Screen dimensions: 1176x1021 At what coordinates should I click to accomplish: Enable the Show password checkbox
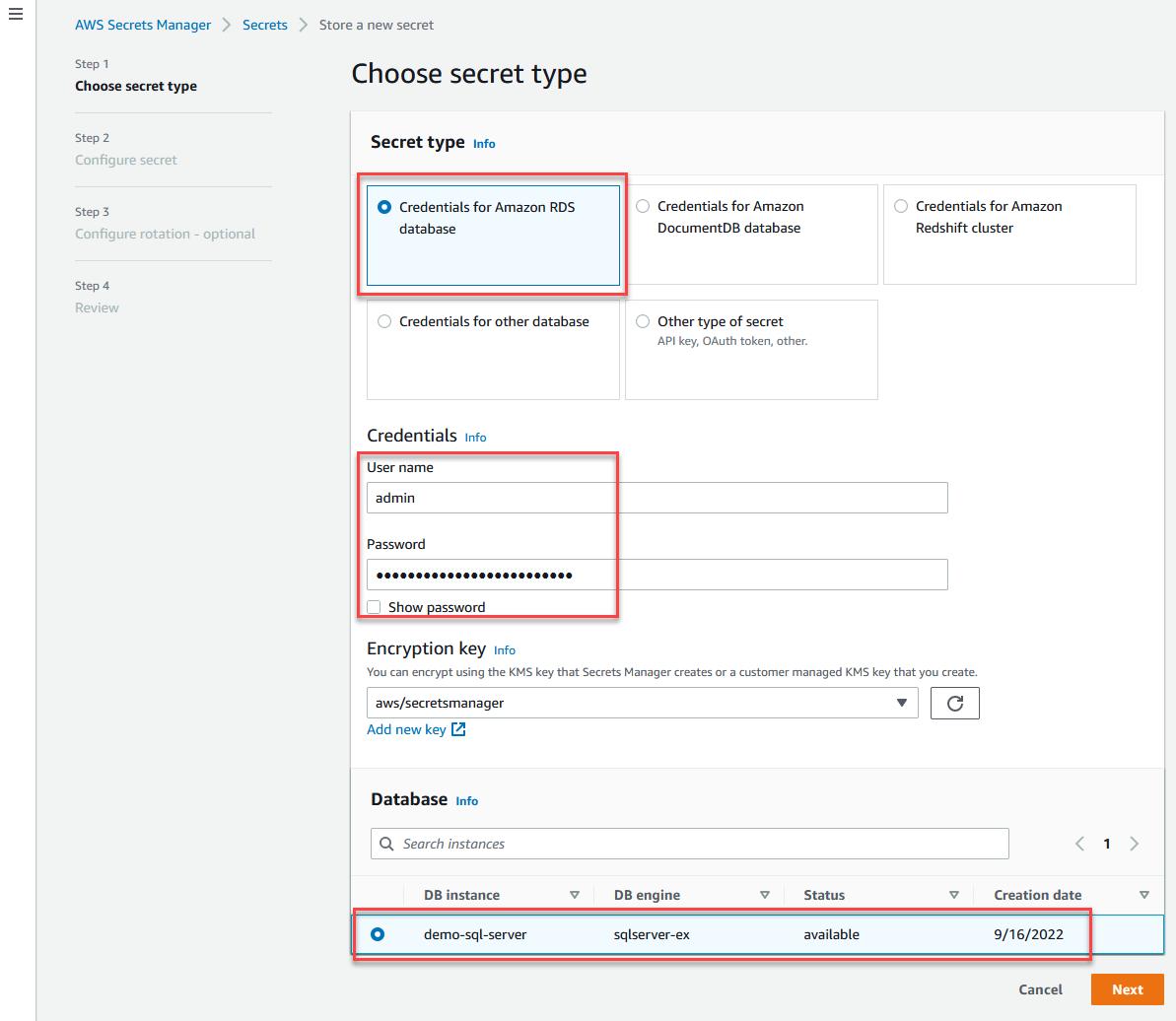(374, 607)
